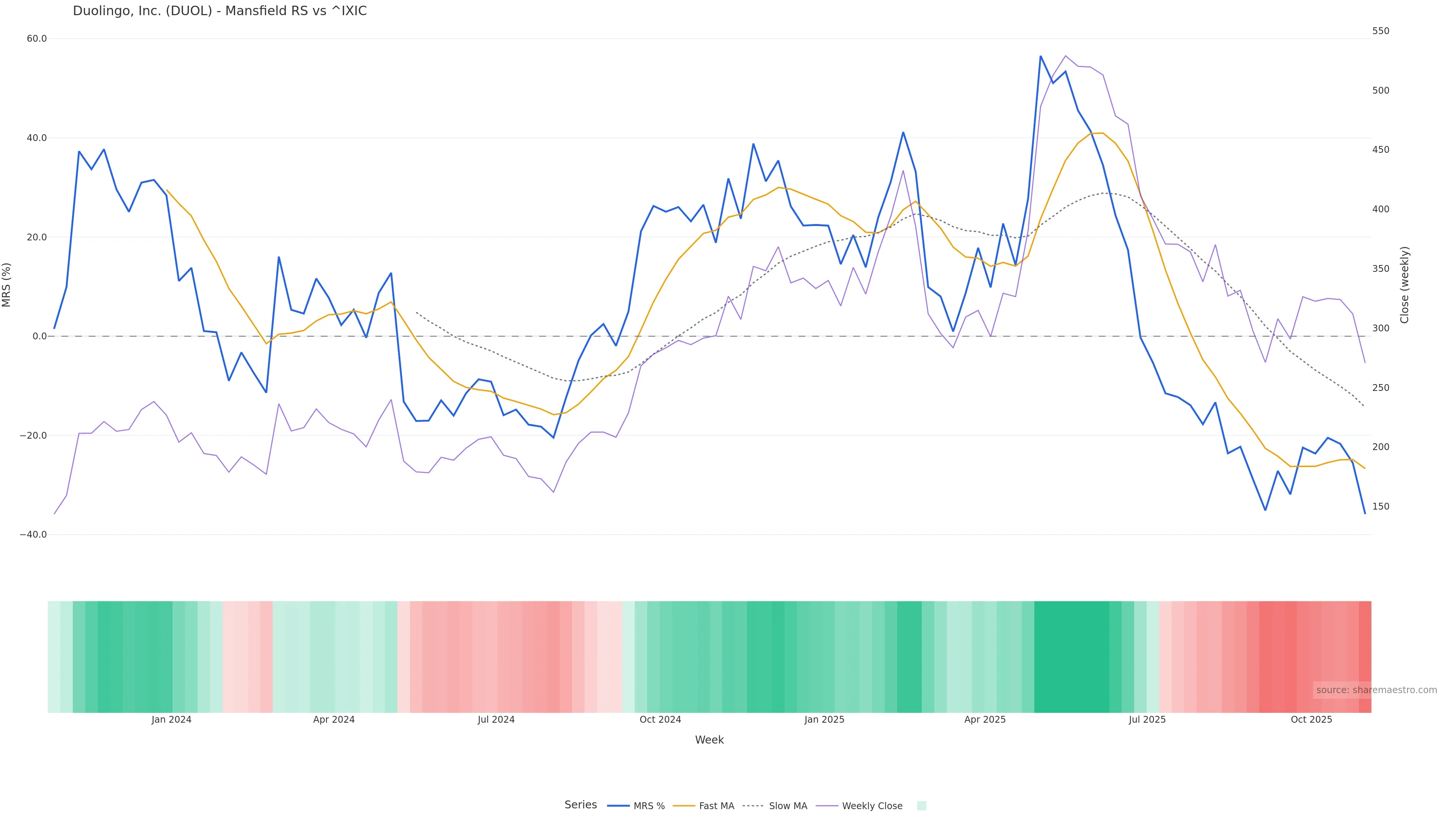Click the "Jan 2024" x-axis label
Image resolution: width=1456 pixels, height=819 pixels.
tap(171, 720)
